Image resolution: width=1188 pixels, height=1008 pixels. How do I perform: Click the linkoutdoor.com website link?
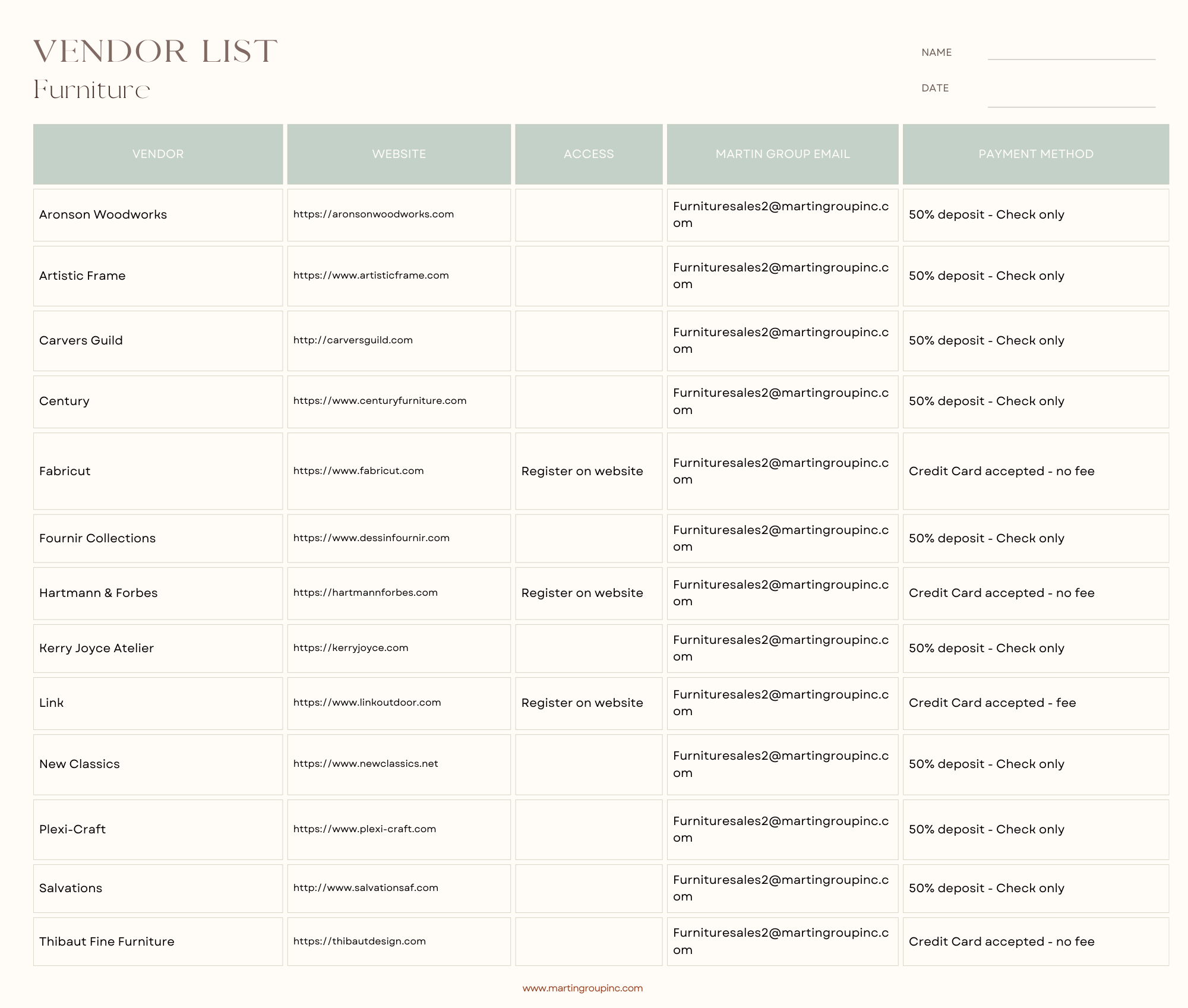tap(367, 703)
